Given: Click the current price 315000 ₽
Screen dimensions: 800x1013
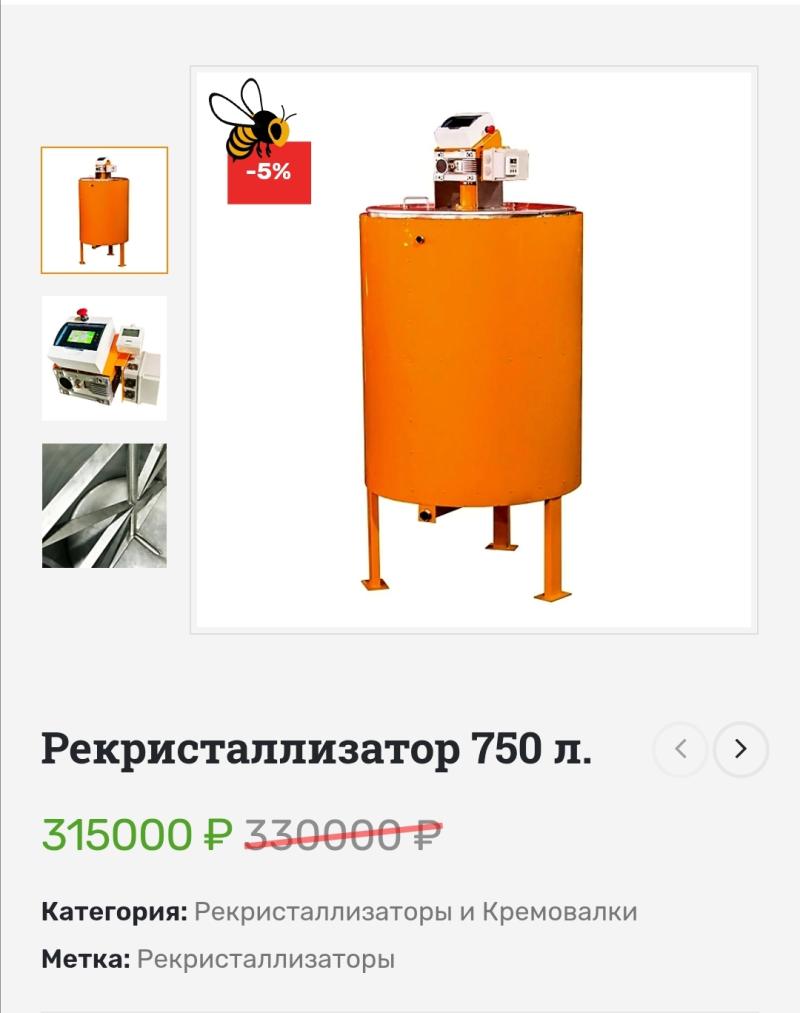Looking at the screenshot, I should pyautogui.click(x=137, y=834).
